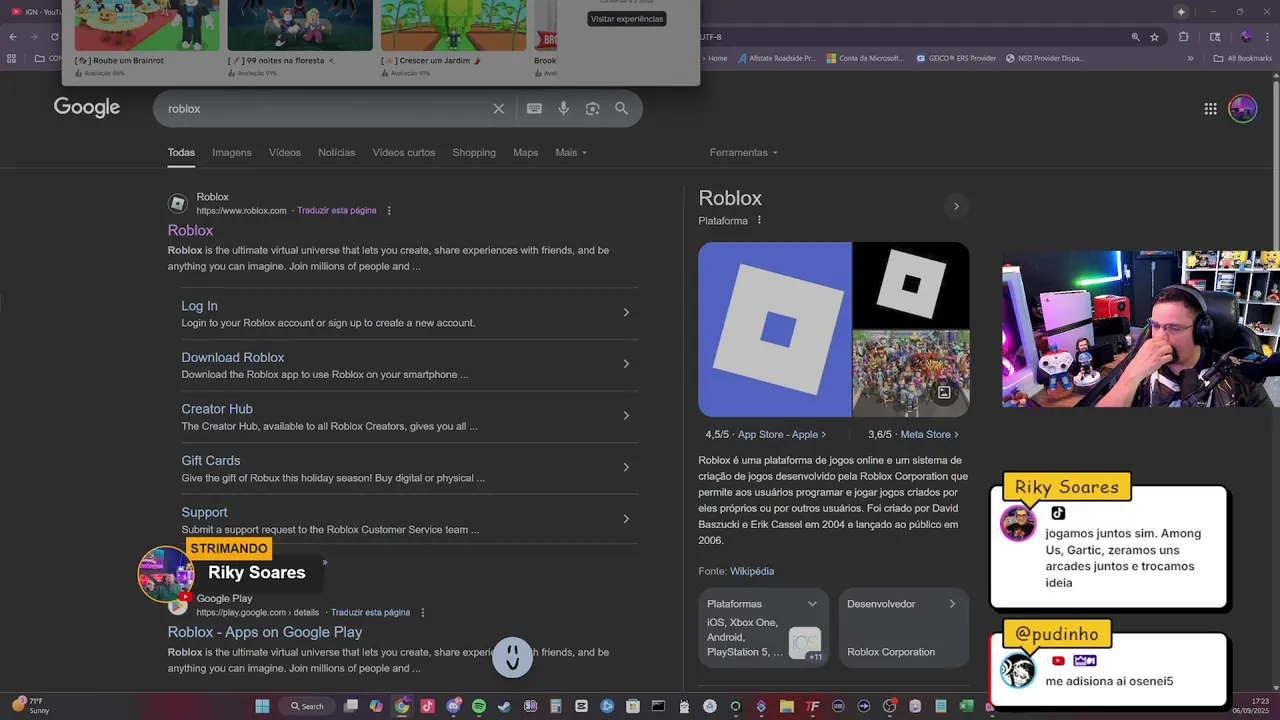Click the arrow beside Roblox panel title
The height and width of the screenshot is (720, 1280).
pos(956,207)
